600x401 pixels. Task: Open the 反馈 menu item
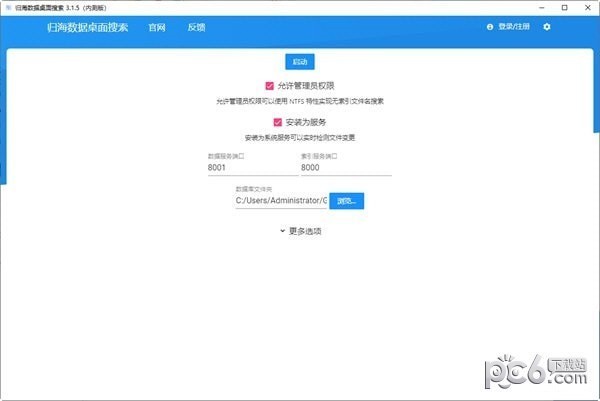click(196, 27)
